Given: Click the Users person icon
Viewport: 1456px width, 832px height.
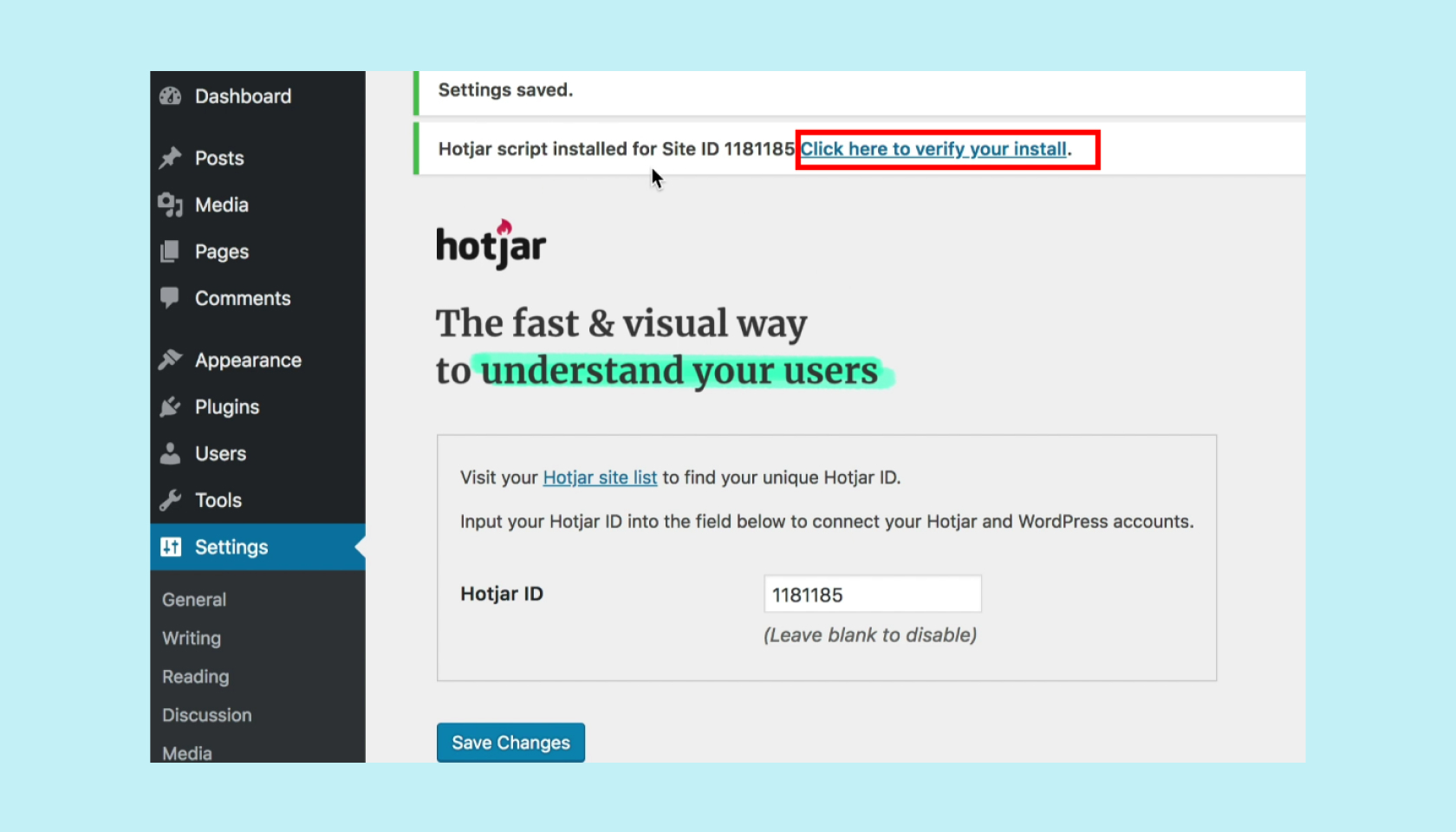Looking at the screenshot, I should tap(170, 453).
